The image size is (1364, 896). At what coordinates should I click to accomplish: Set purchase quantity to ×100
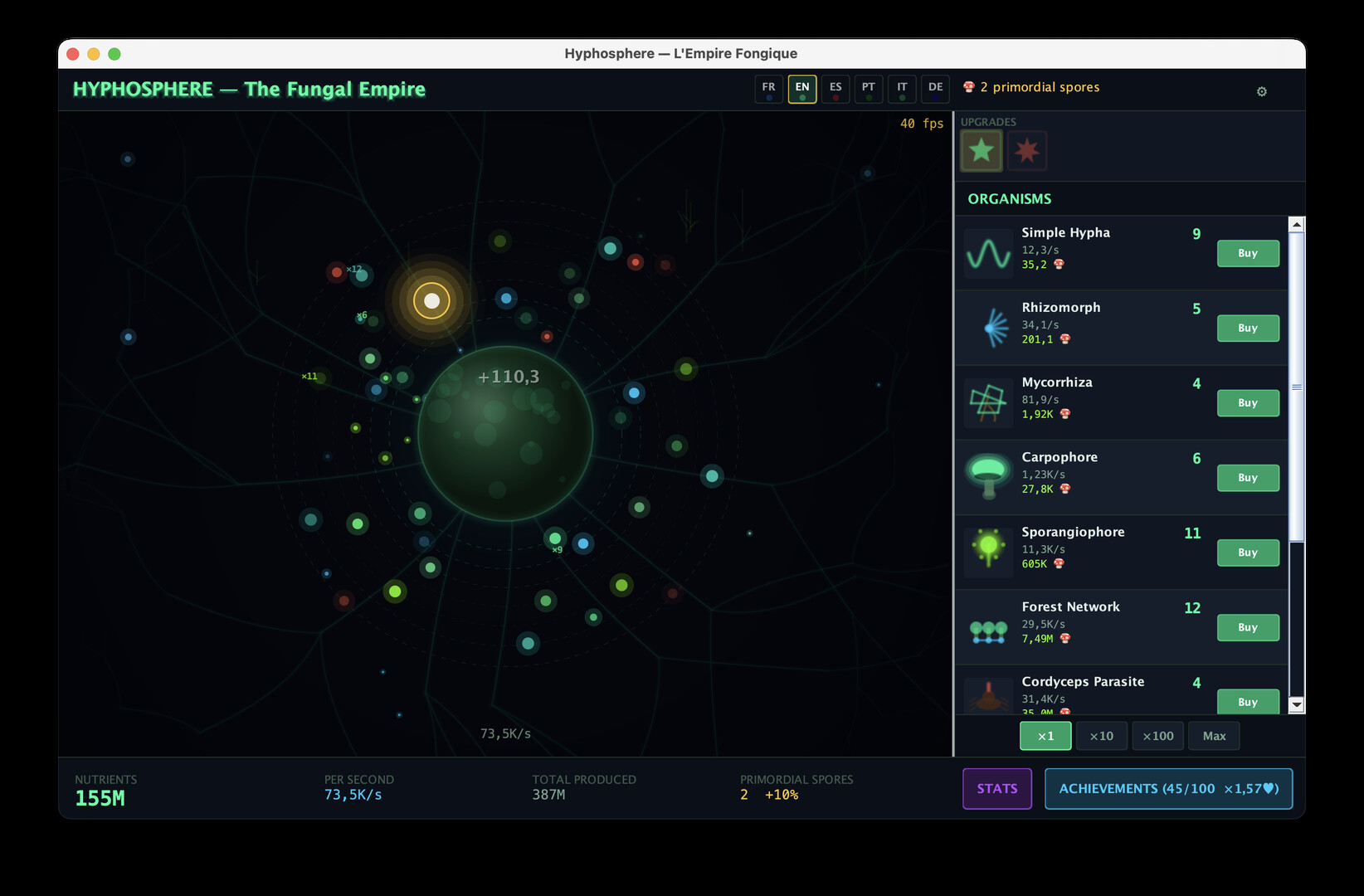pos(1157,736)
